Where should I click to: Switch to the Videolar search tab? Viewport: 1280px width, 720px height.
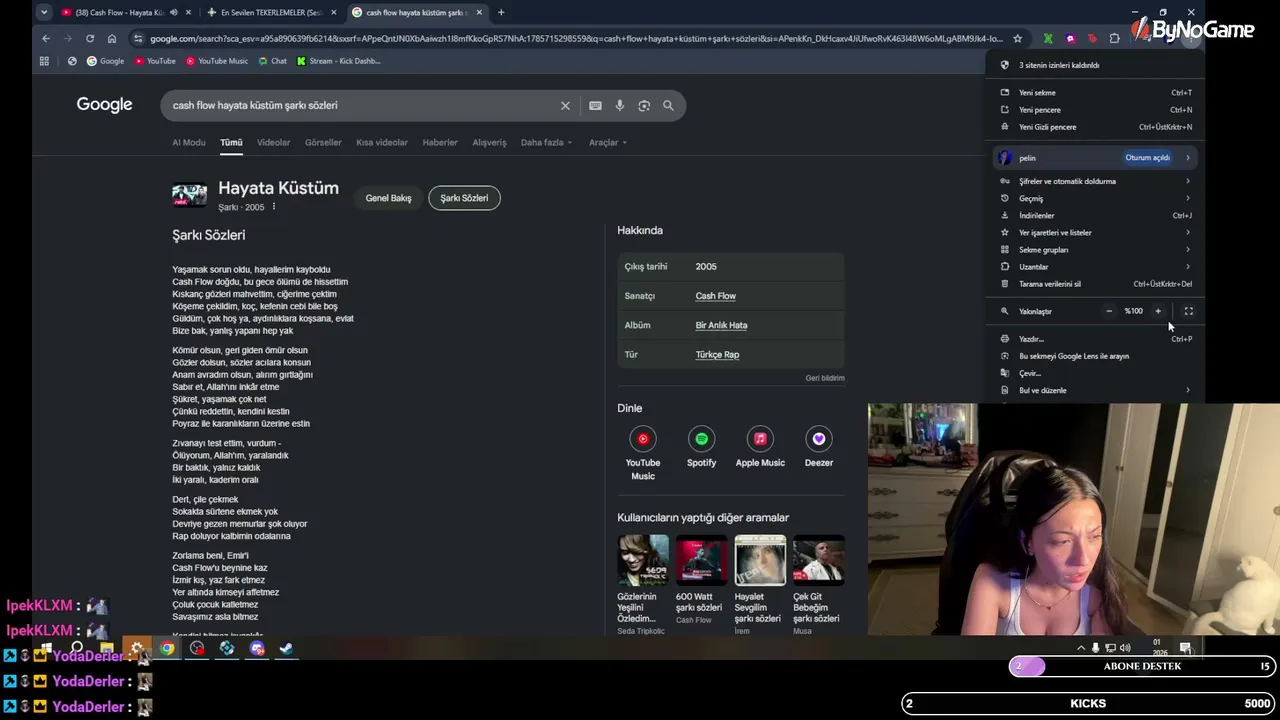pyautogui.click(x=273, y=142)
